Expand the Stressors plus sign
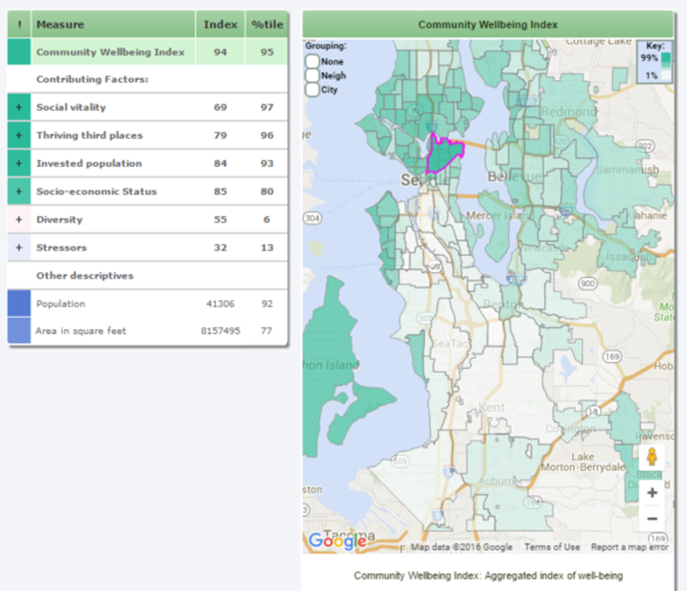687x591 pixels. click(x=18, y=247)
